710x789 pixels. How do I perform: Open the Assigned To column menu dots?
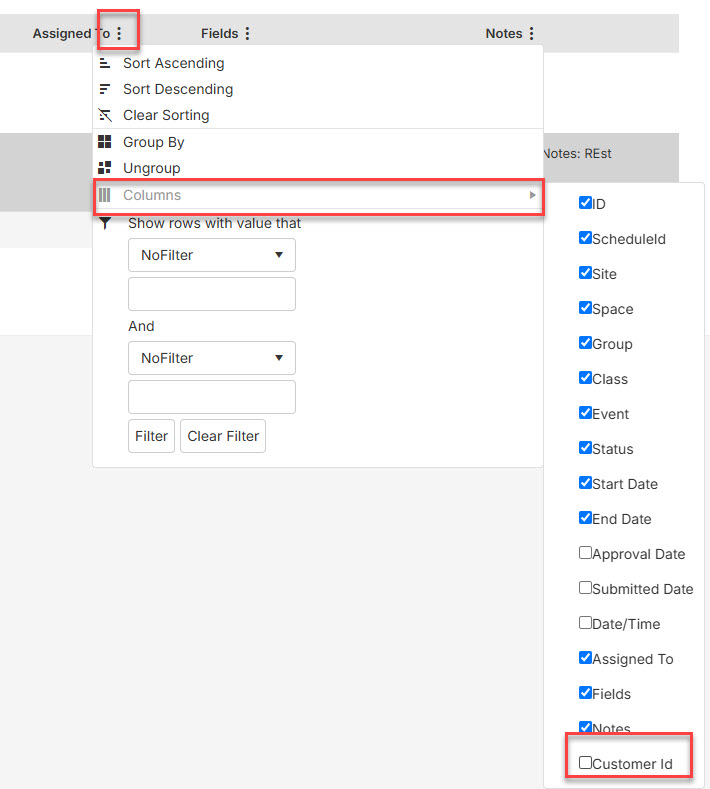point(119,34)
